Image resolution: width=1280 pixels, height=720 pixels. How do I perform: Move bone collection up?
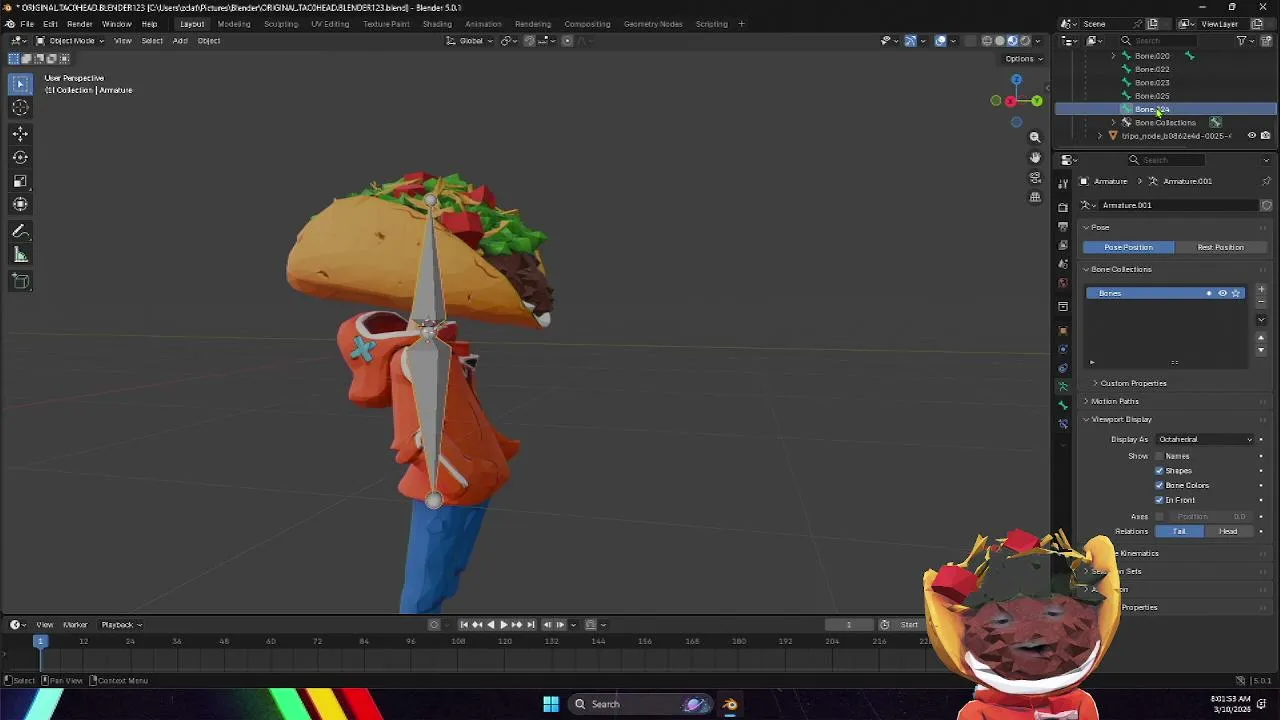coord(1261,338)
